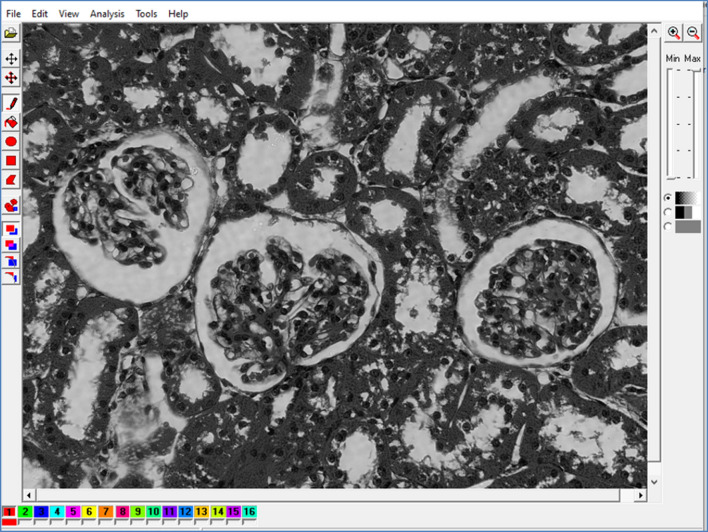Select the black-gray-white stepped display mode
The image size is (708, 532).
(668, 212)
